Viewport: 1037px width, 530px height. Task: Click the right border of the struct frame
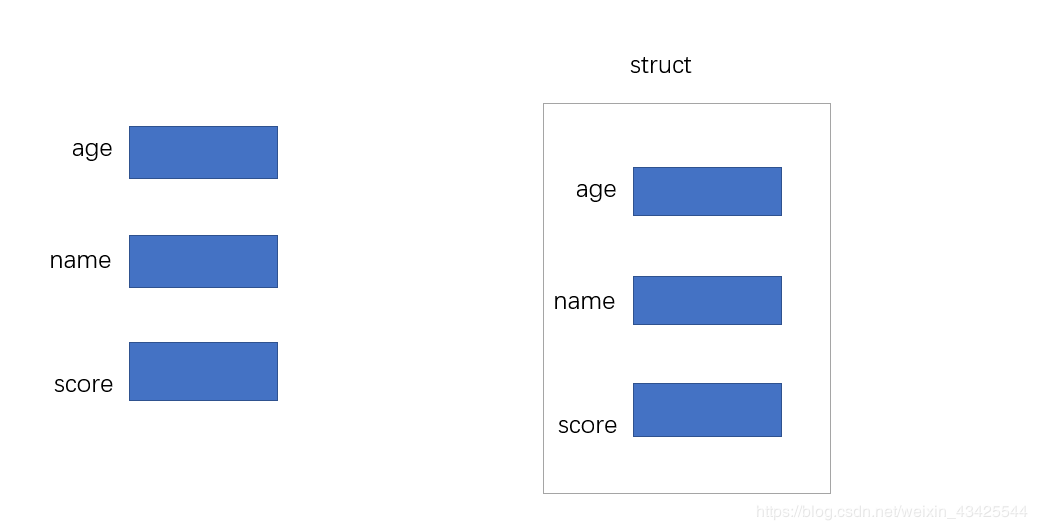[x=830, y=298]
